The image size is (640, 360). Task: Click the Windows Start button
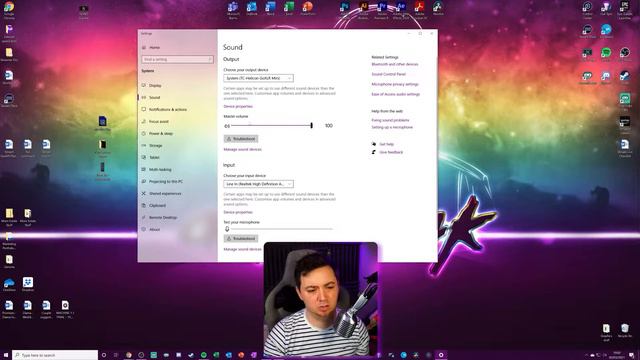[6, 355]
